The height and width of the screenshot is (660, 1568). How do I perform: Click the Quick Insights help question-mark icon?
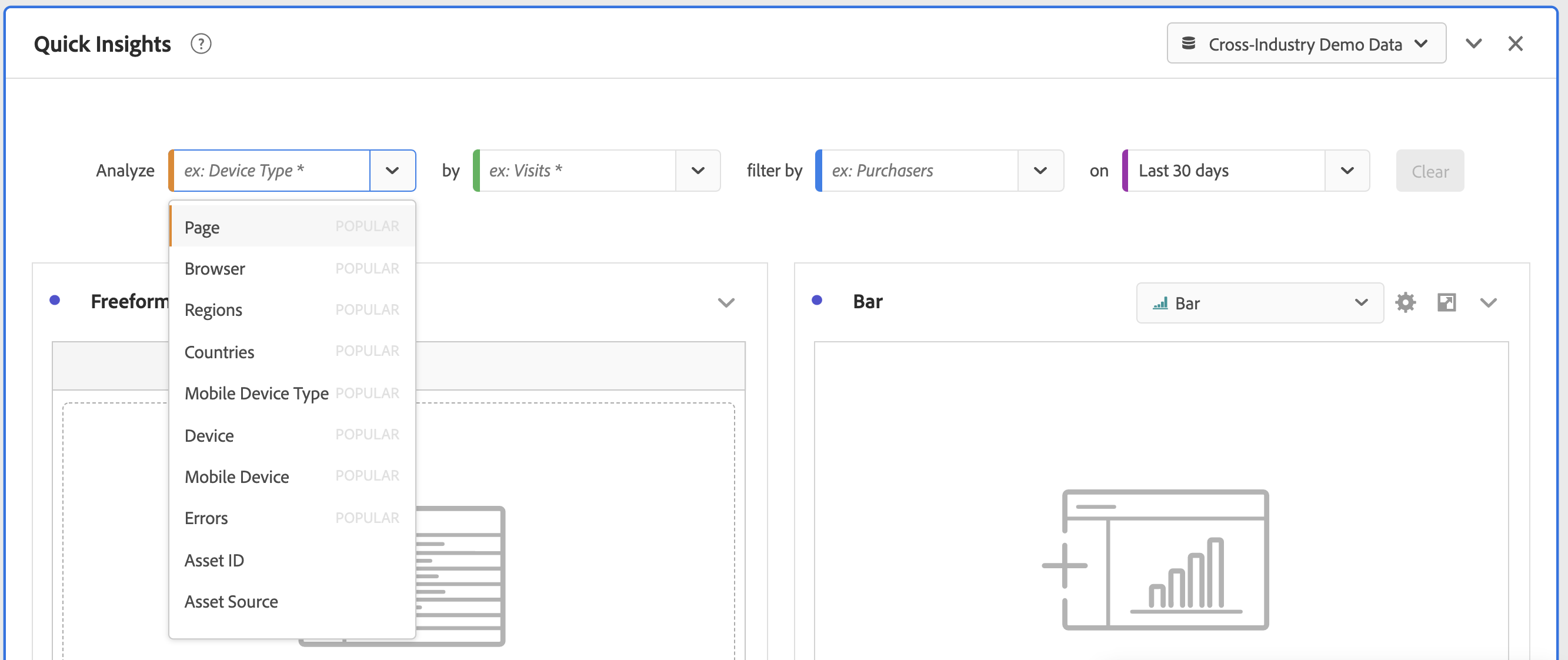click(x=201, y=44)
